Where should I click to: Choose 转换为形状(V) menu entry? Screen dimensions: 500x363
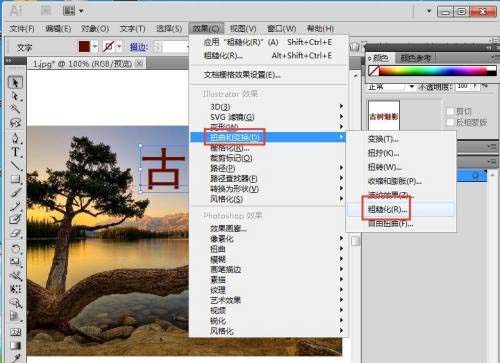pyautogui.click(x=234, y=189)
